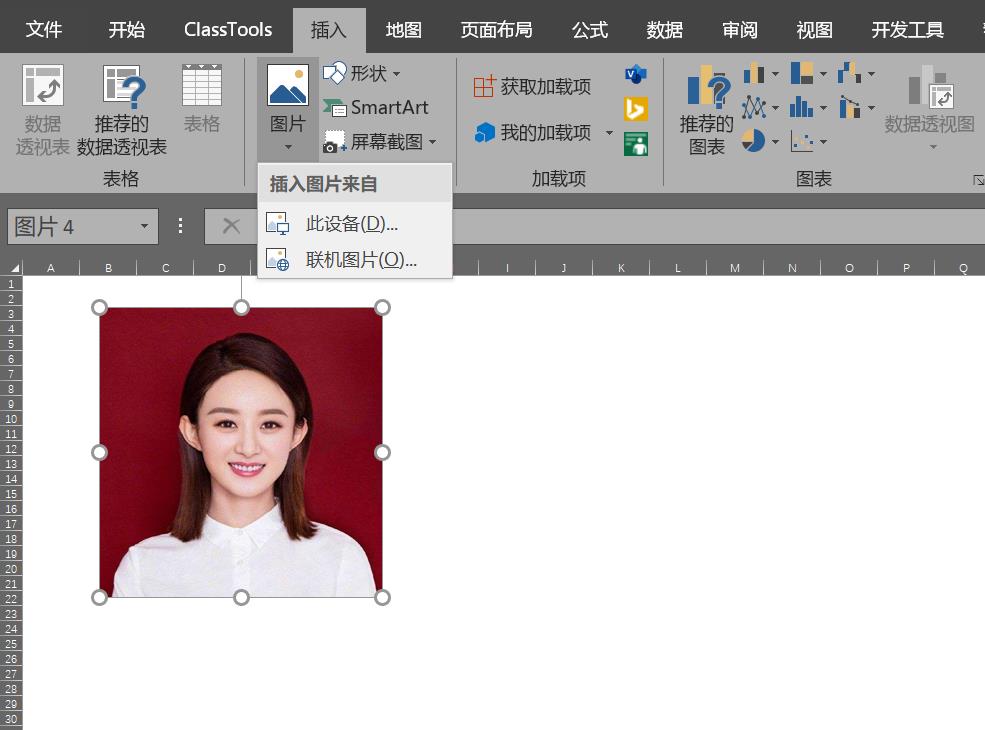This screenshot has width=985, height=730.
Task: Switch to the Data (数据) tab
Action: 665,30
